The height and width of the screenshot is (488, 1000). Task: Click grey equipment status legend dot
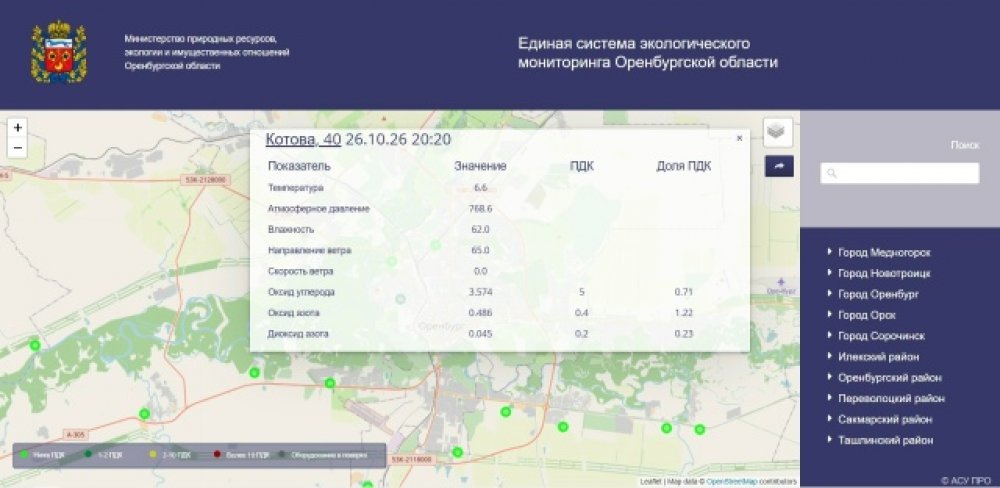point(283,455)
